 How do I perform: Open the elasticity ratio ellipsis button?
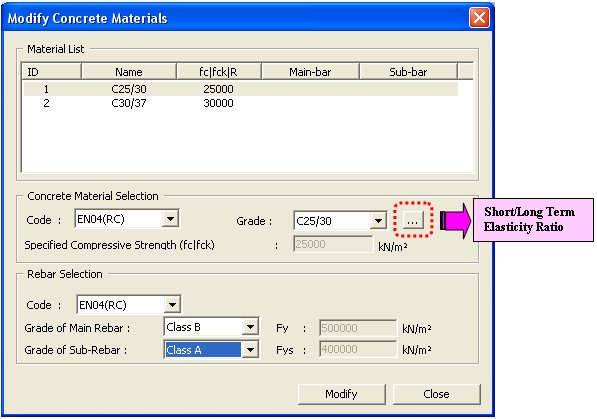click(413, 221)
